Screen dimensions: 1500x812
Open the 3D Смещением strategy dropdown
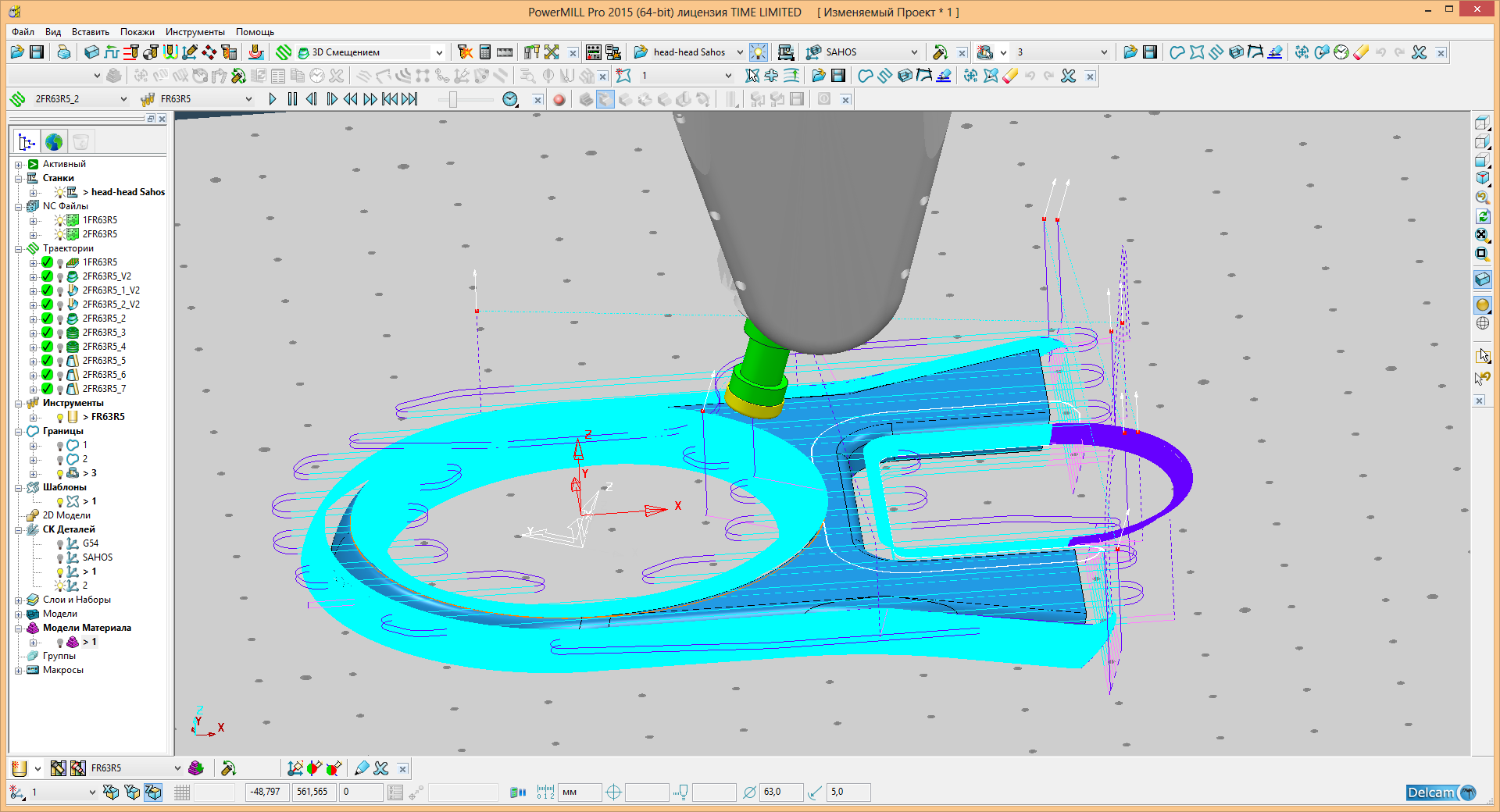(439, 52)
